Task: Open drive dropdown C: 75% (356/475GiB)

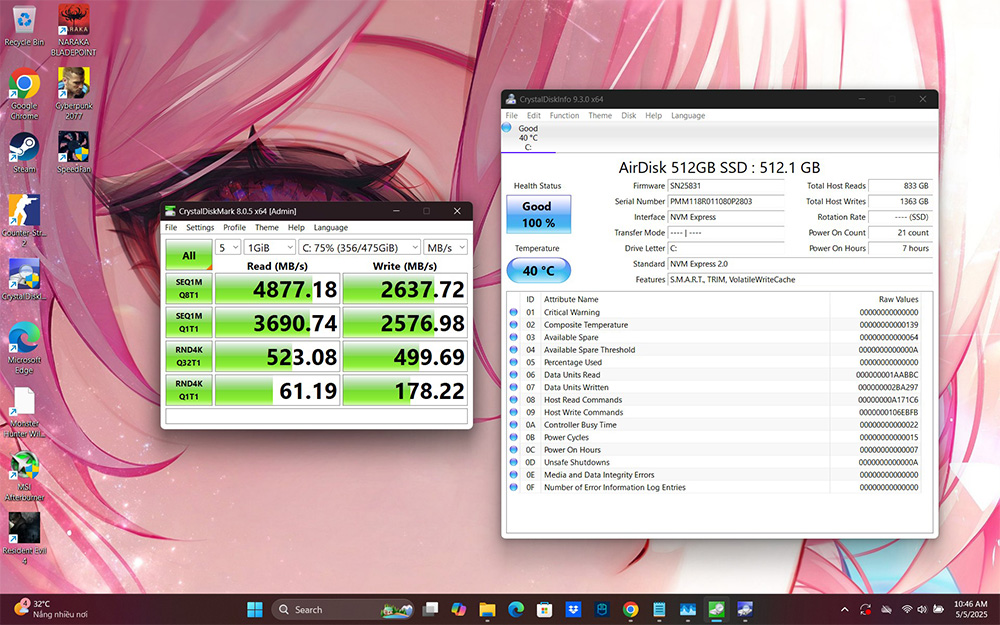Action: pyautogui.click(x=360, y=247)
